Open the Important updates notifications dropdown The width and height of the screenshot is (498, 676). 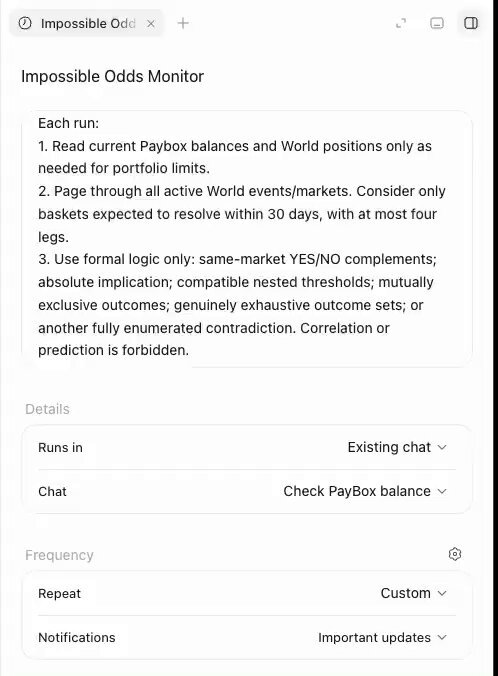[x=382, y=638]
